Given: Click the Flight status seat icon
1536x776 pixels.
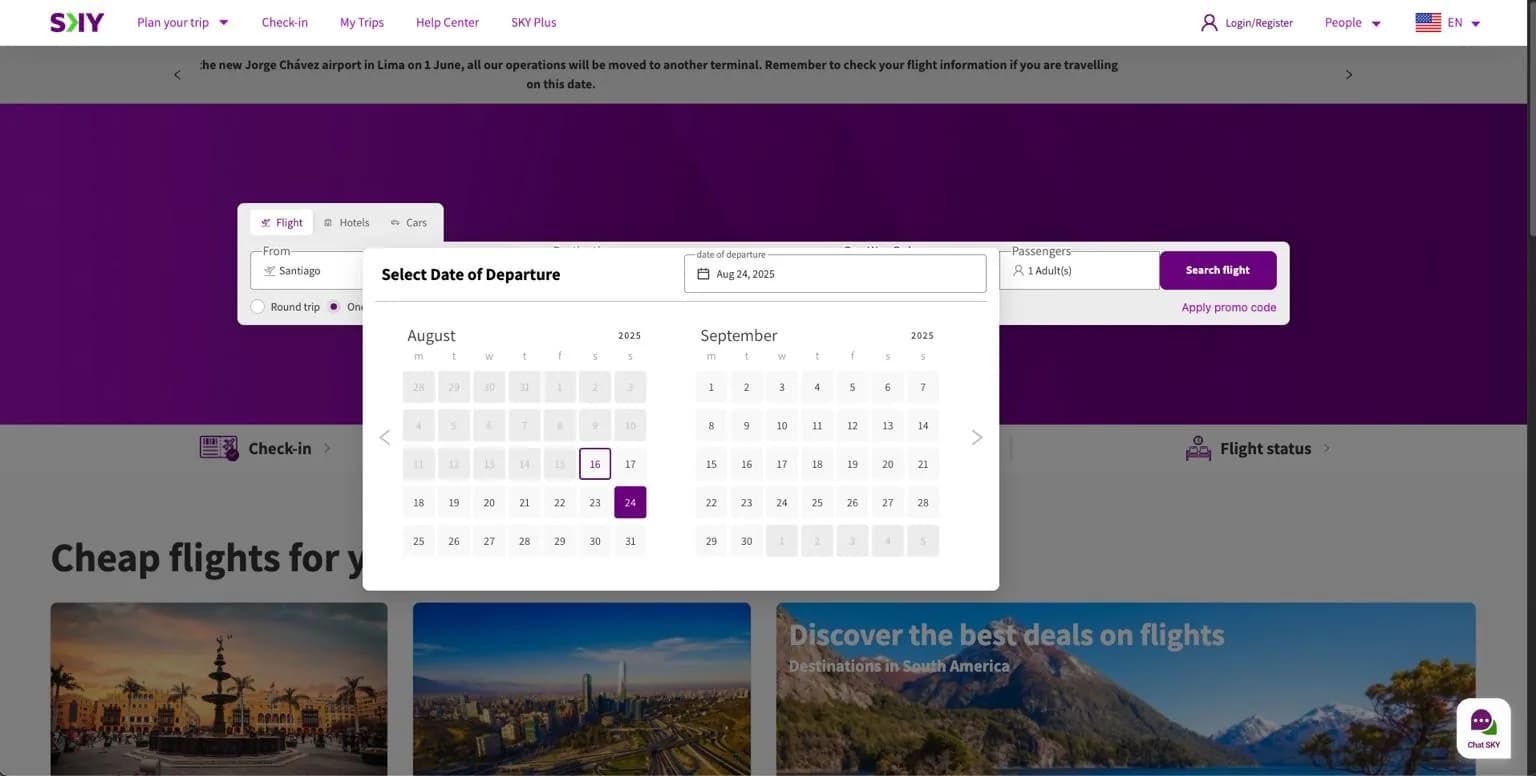Looking at the screenshot, I should point(1198,448).
